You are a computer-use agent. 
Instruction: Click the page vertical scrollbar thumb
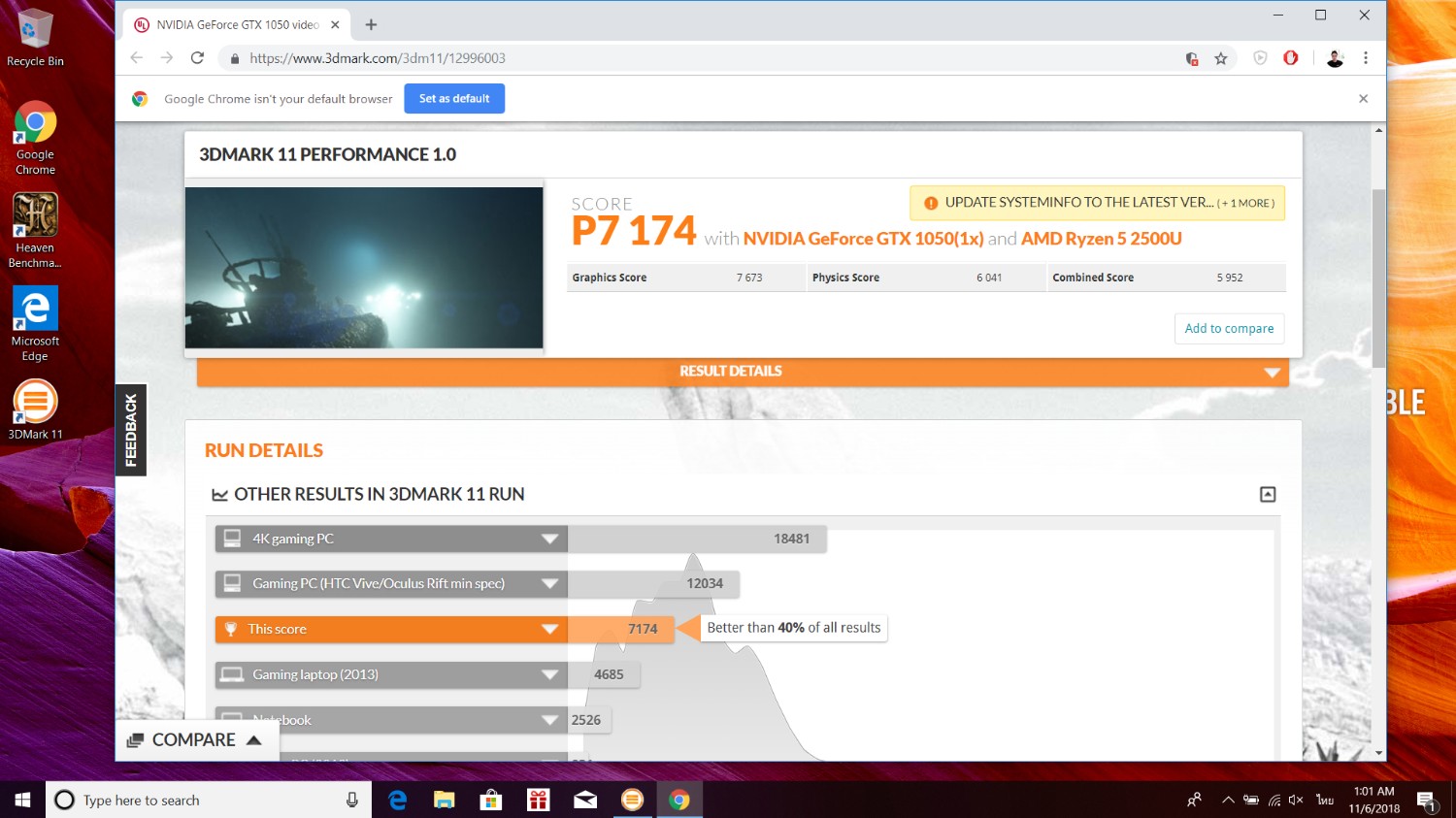coord(1378,278)
